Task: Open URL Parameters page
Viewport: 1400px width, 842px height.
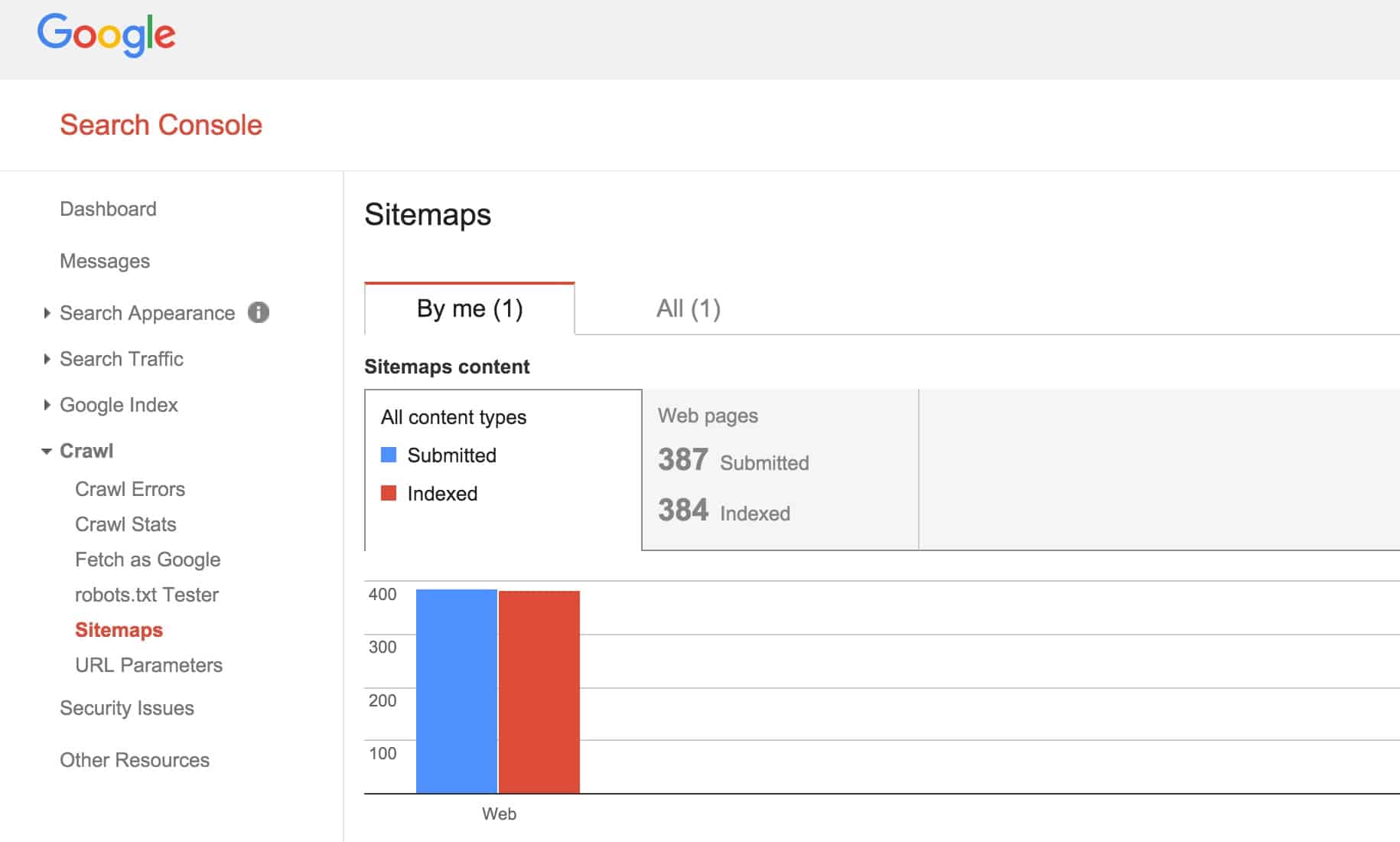Action: pos(148,665)
